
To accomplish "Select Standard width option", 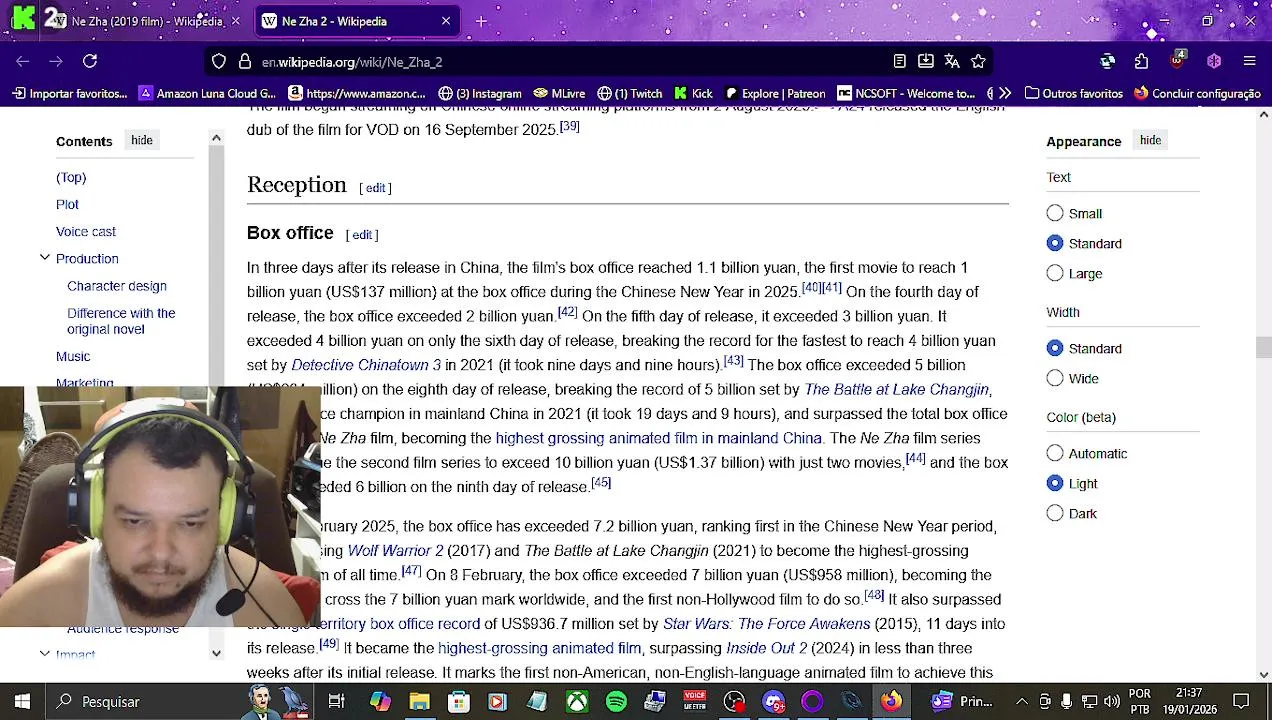I will tap(1055, 348).
